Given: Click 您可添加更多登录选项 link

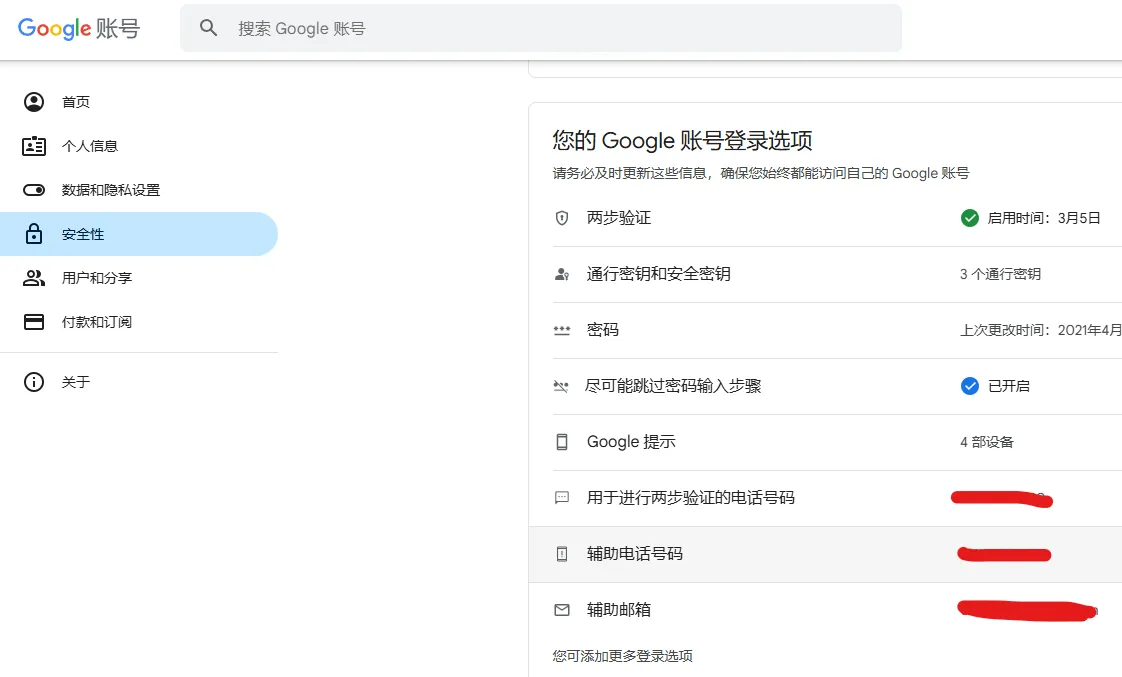Looking at the screenshot, I should pyautogui.click(x=623, y=656).
